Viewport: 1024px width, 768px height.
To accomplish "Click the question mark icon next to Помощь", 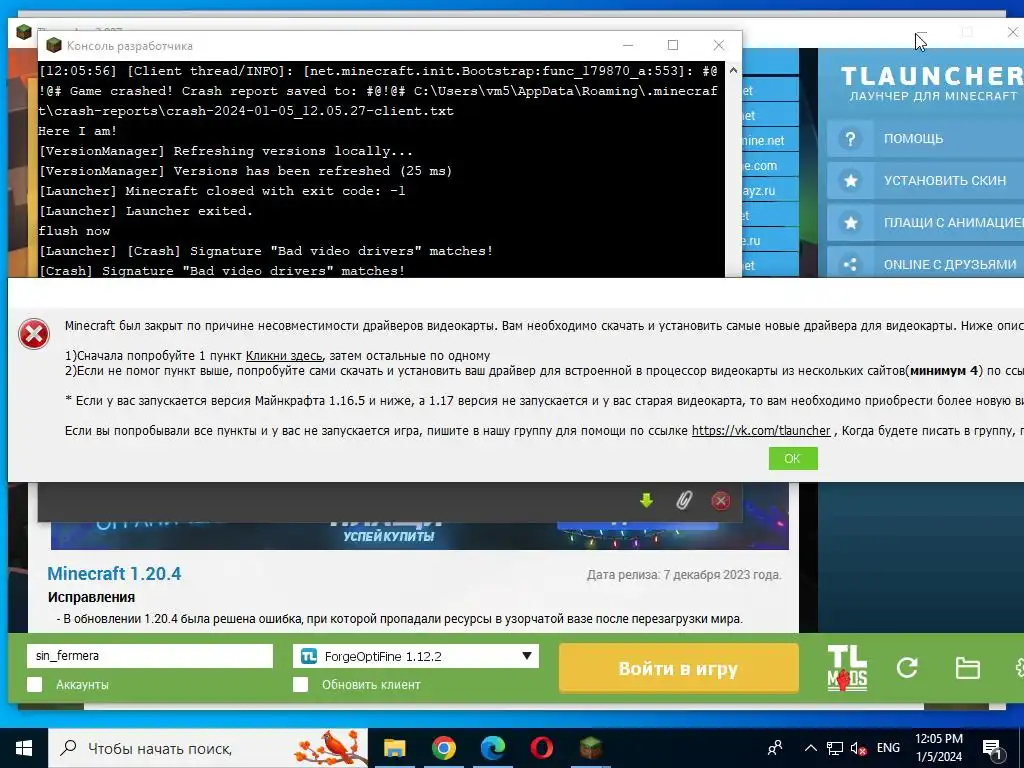I will click(850, 139).
